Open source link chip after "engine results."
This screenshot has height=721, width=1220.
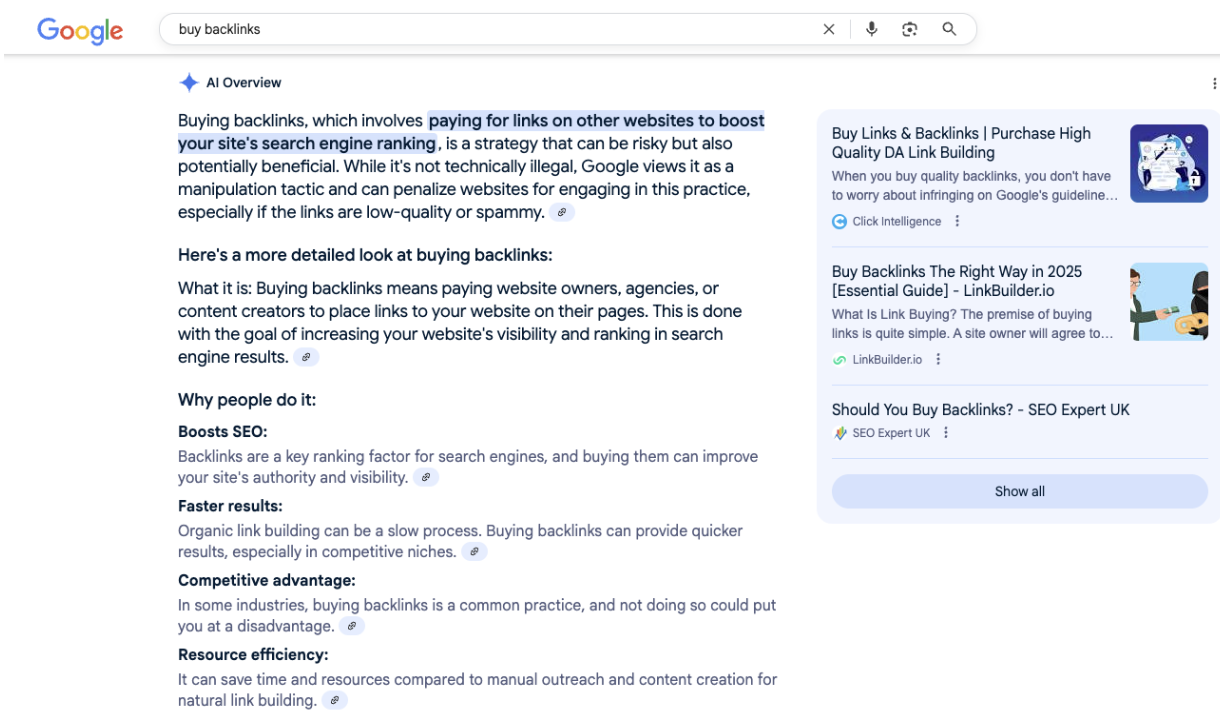tap(306, 357)
